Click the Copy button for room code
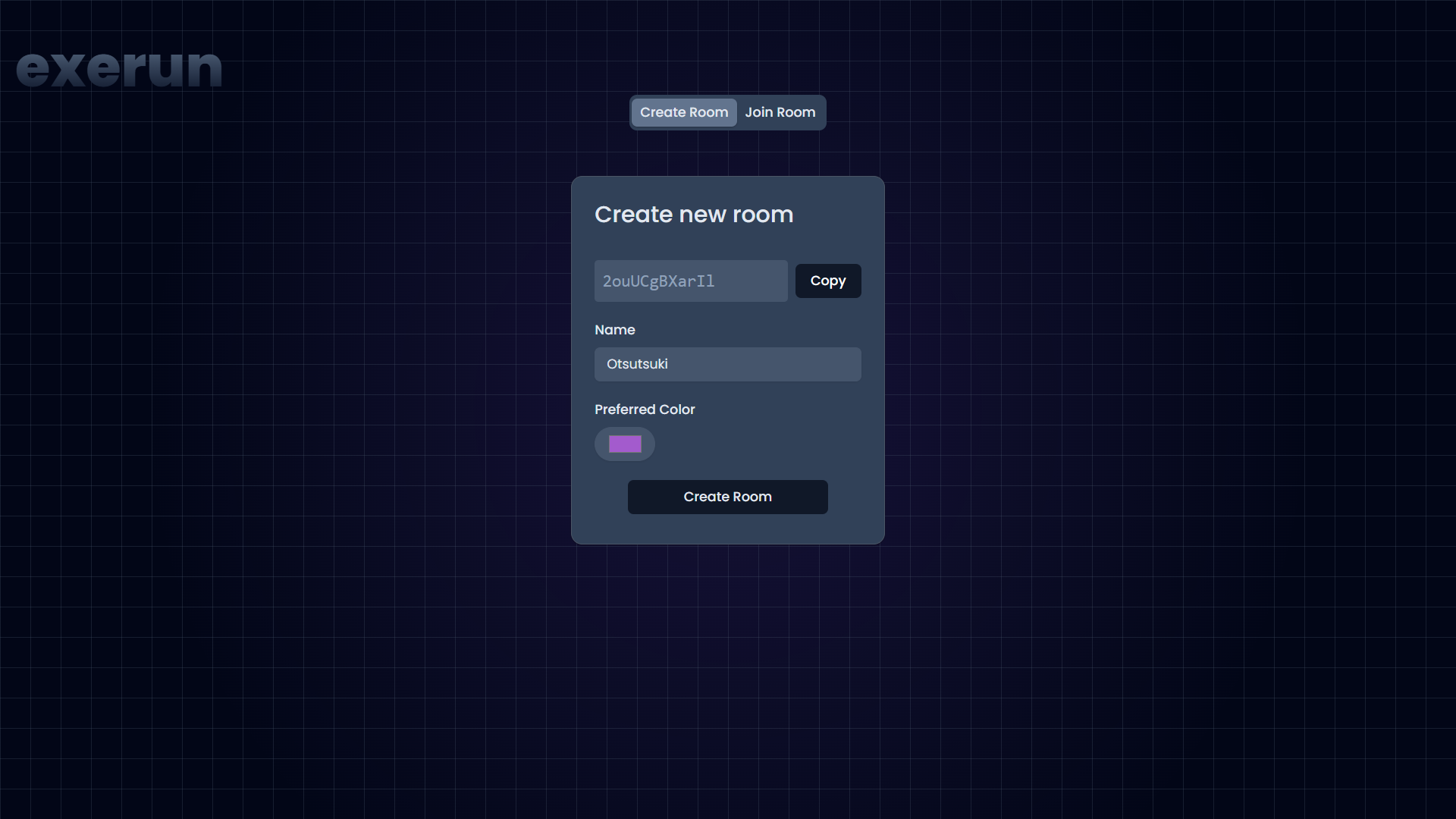Viewport: 1456px width, 819px height. tap(828, 281)
